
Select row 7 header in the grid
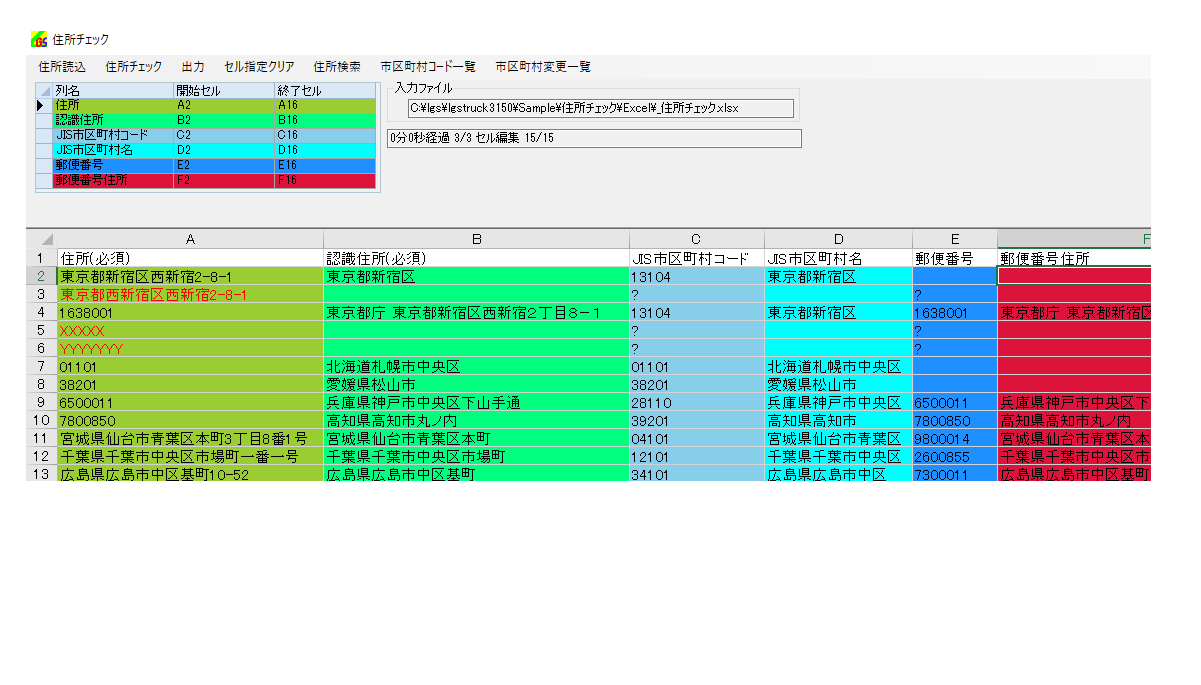click(41, 366)
